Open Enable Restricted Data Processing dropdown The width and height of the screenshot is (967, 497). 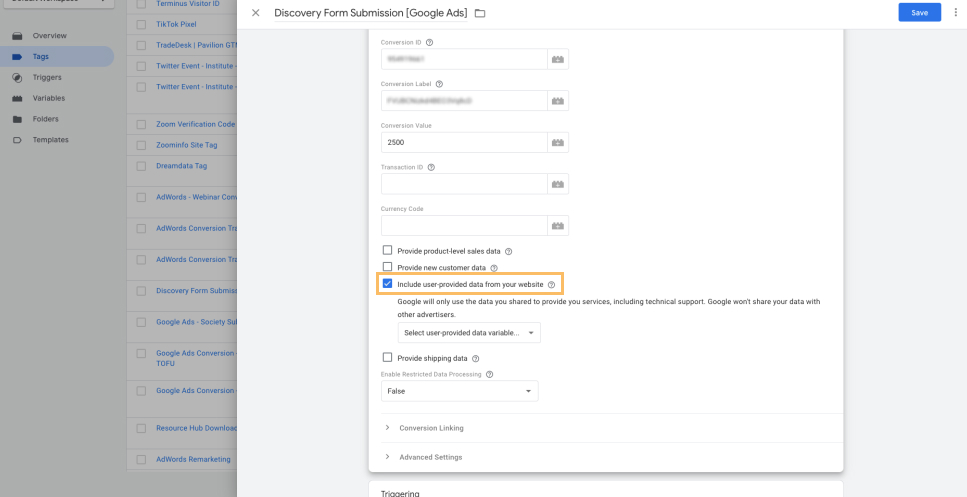tap(459, 391)
